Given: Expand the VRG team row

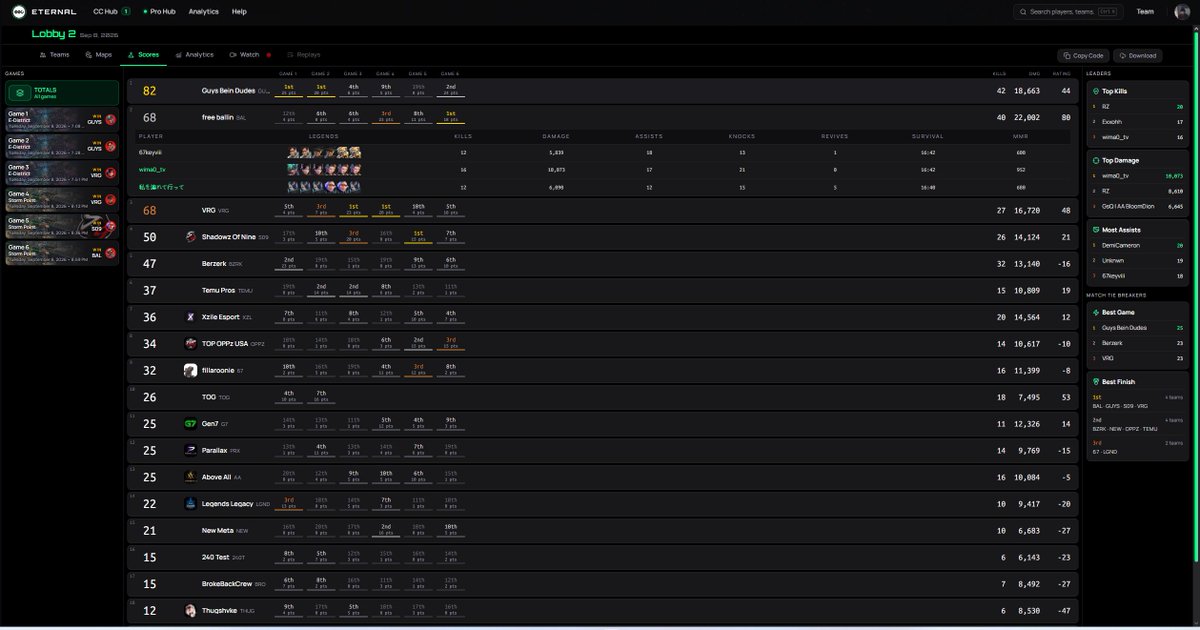Looking at the screenshot, I should click(603, 211).
